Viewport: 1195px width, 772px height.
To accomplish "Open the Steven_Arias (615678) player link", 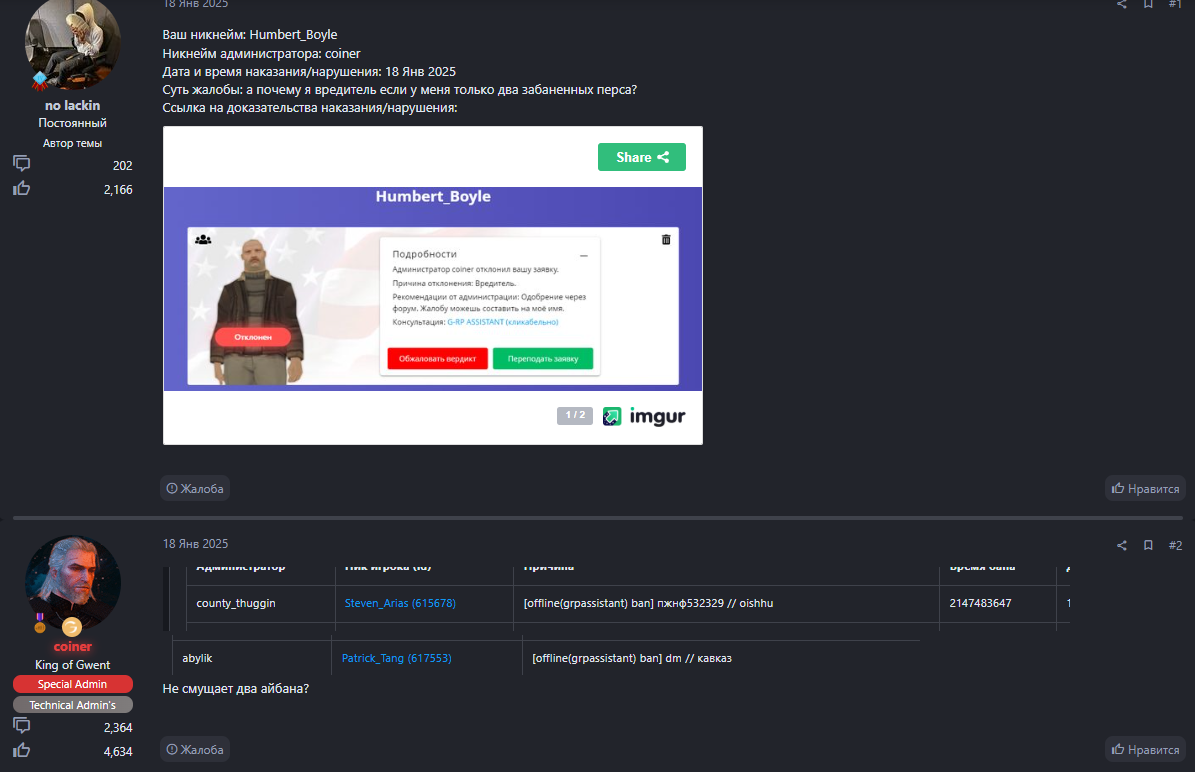I will pyautogui.click(x=400, y=603).
